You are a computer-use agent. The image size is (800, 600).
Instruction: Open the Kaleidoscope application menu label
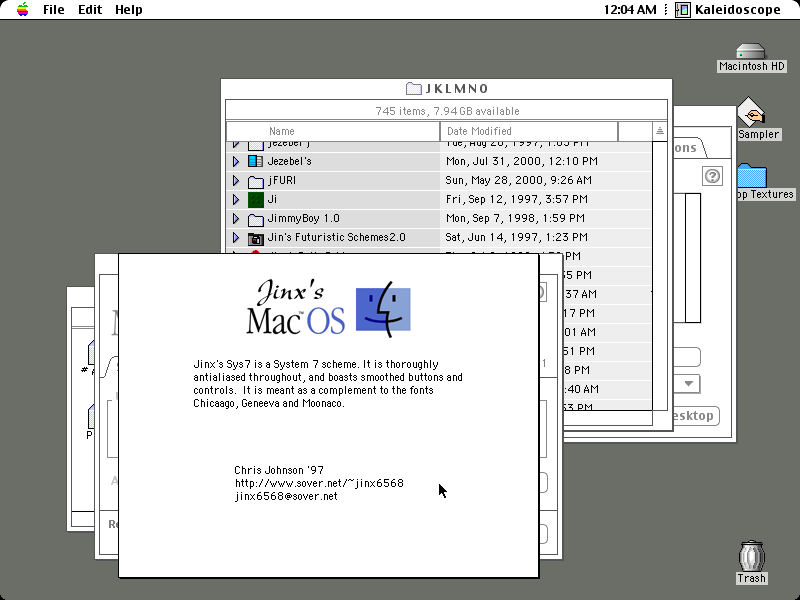point(737,10)
